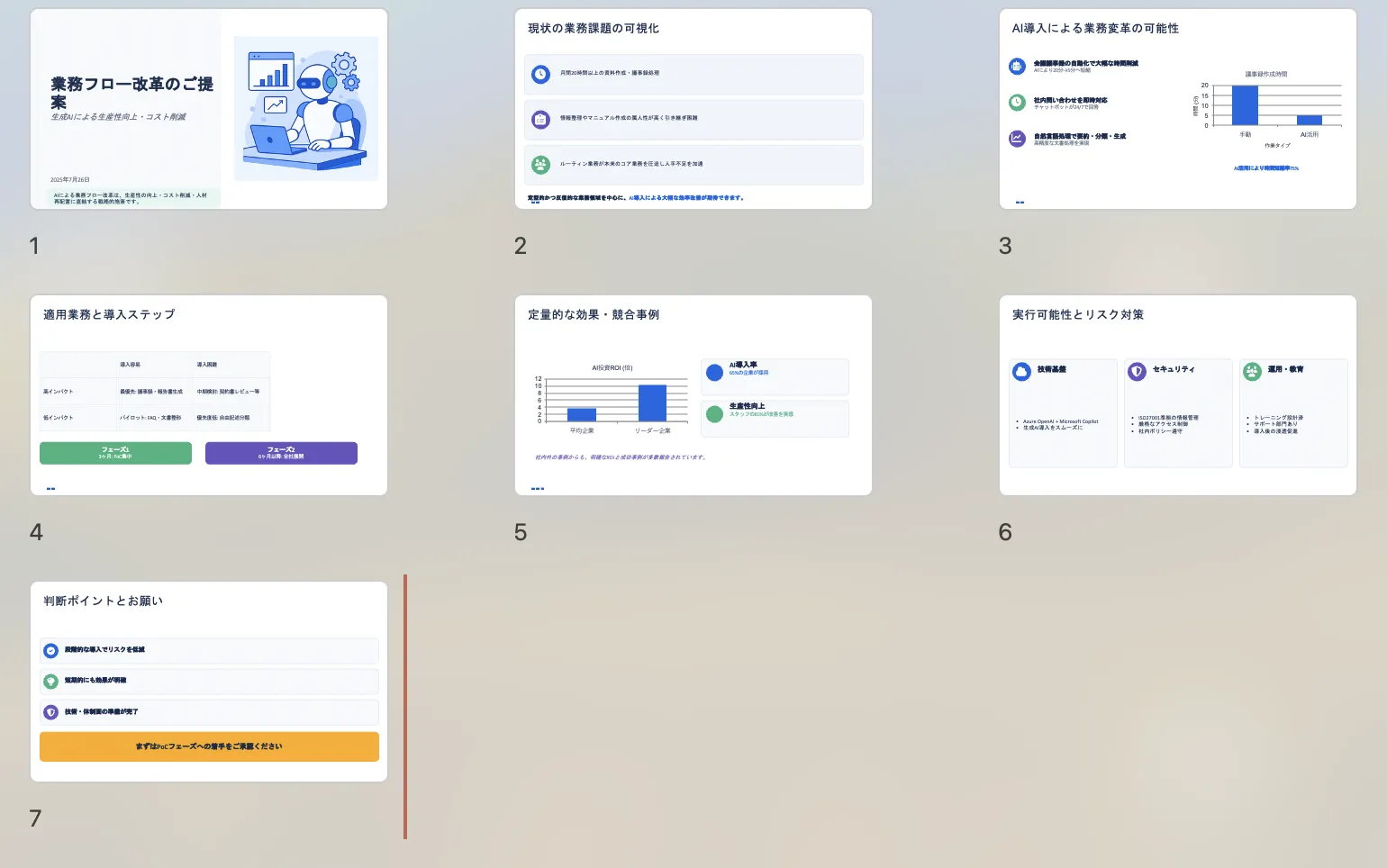Click the blue AI導入率 circle on slide 5
Image resolution: width=1387 pixels, height=868 pixels.
pos(715,372)
